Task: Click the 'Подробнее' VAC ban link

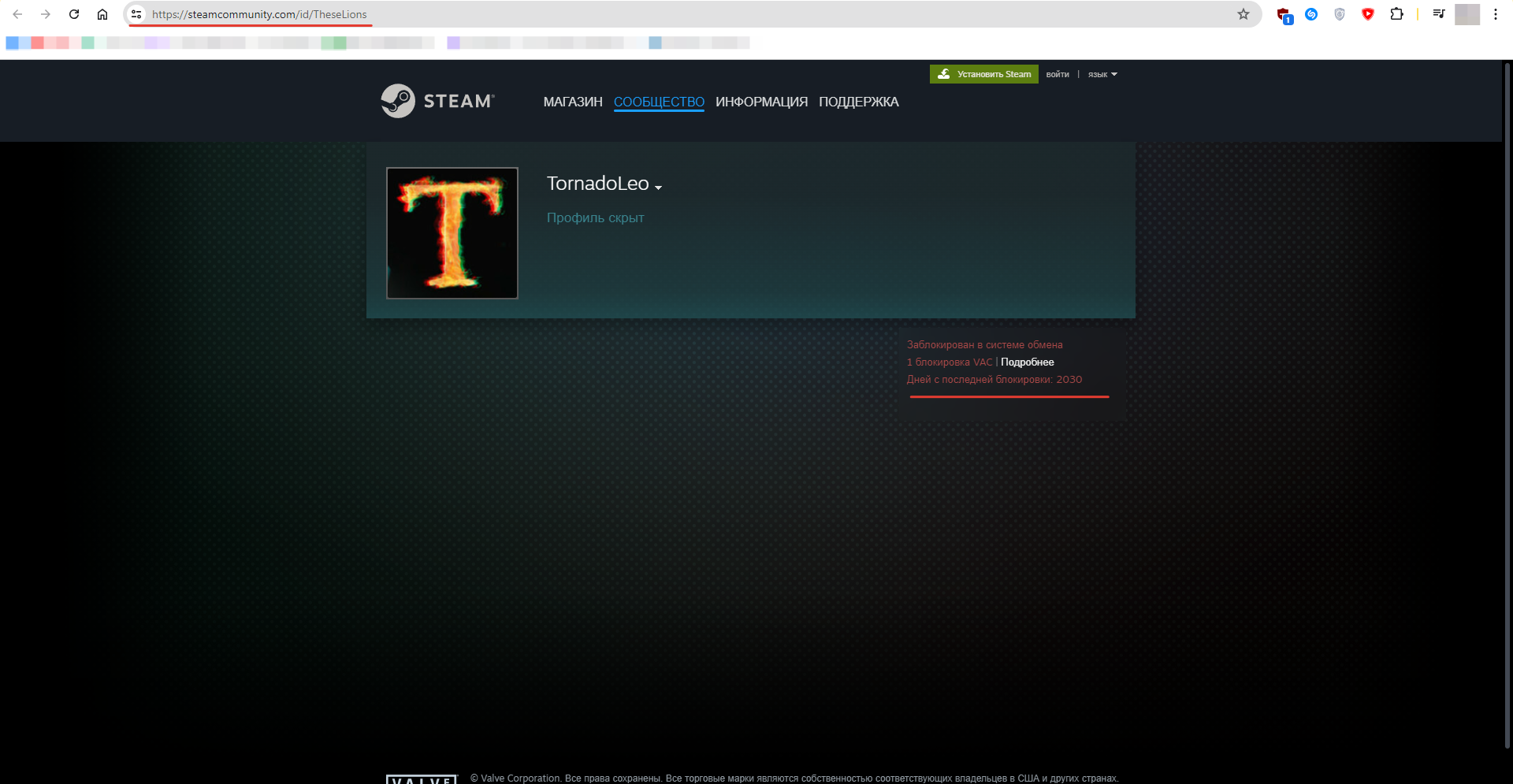Action: pos(1027,362)
